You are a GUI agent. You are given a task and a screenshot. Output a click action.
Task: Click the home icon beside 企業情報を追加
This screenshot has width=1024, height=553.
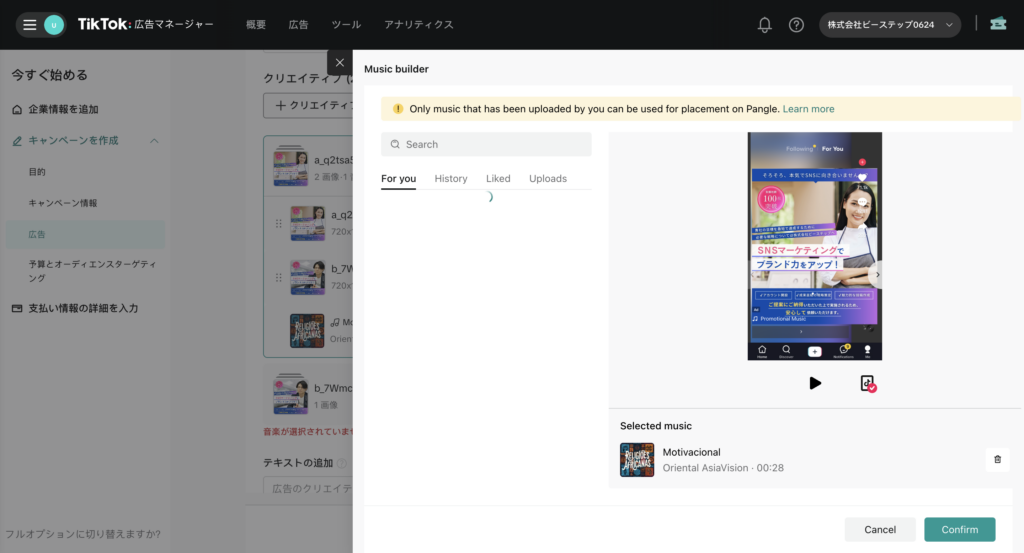tap(17, 109)
